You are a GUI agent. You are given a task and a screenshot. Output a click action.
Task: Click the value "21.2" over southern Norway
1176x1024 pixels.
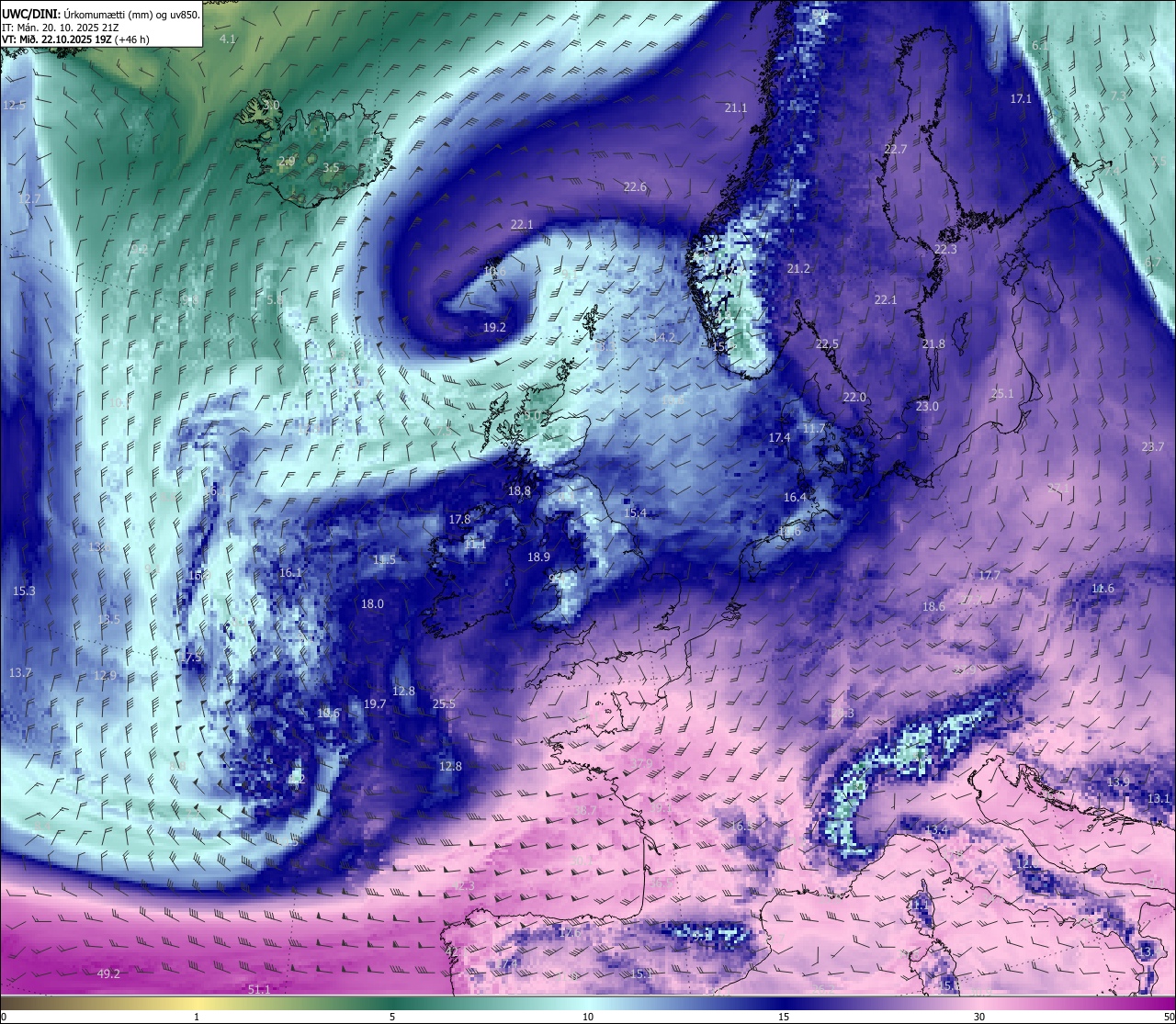coord(798,268)
